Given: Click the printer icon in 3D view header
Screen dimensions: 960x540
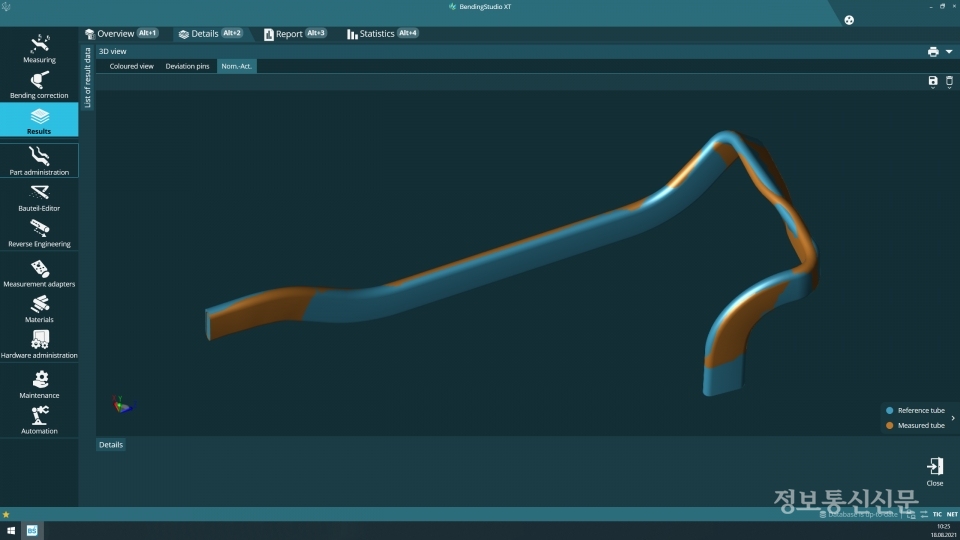Looking at the screenshot, I should point(933,51).
